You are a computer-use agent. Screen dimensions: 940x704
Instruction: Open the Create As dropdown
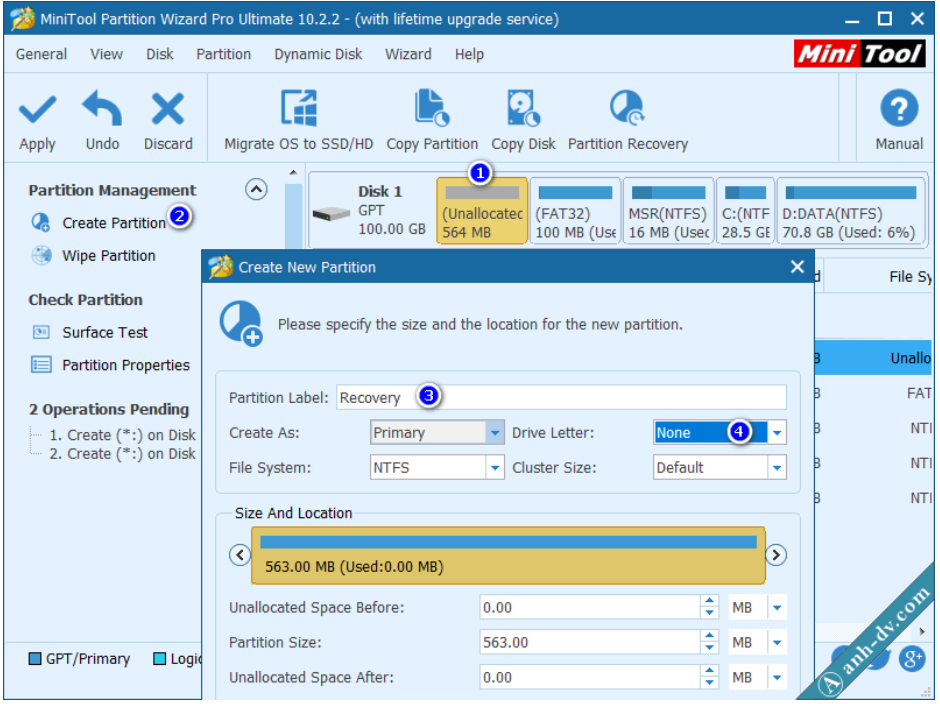[x=495, y=432]
